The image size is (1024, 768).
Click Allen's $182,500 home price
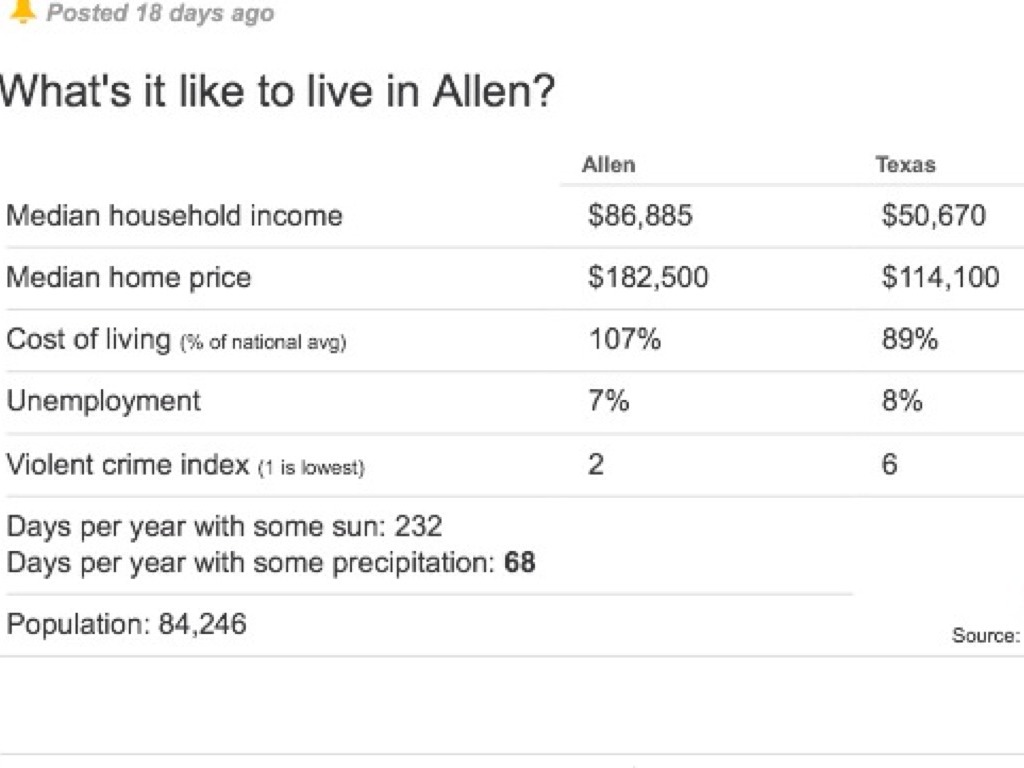pyautogui.click(x=648, y=278)
